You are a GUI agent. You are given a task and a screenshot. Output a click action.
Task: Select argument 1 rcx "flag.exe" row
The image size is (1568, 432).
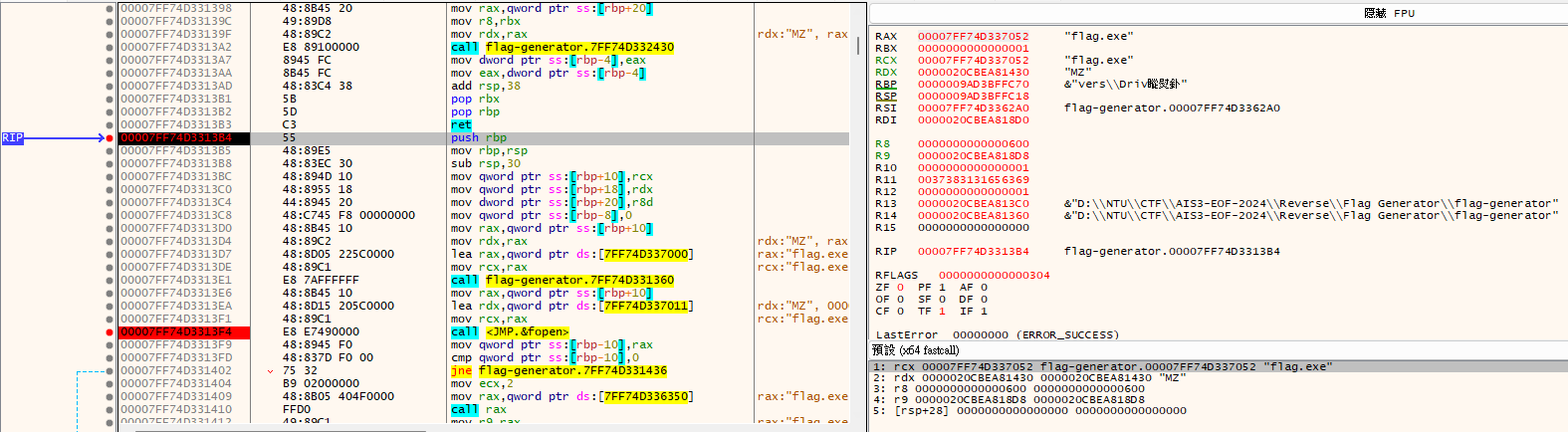point(1219,366)
